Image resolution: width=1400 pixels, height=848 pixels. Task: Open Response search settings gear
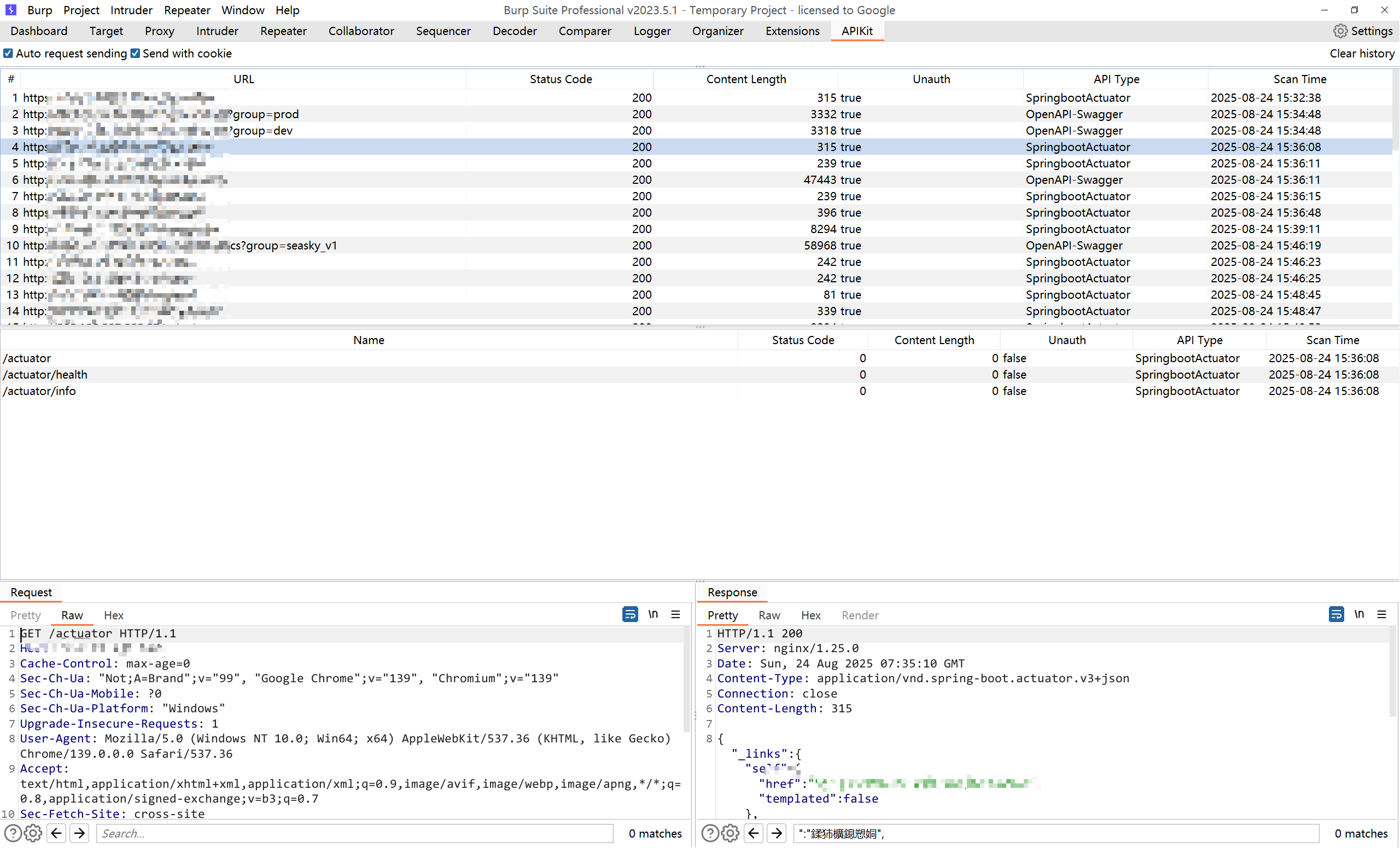tap(730, 833)
